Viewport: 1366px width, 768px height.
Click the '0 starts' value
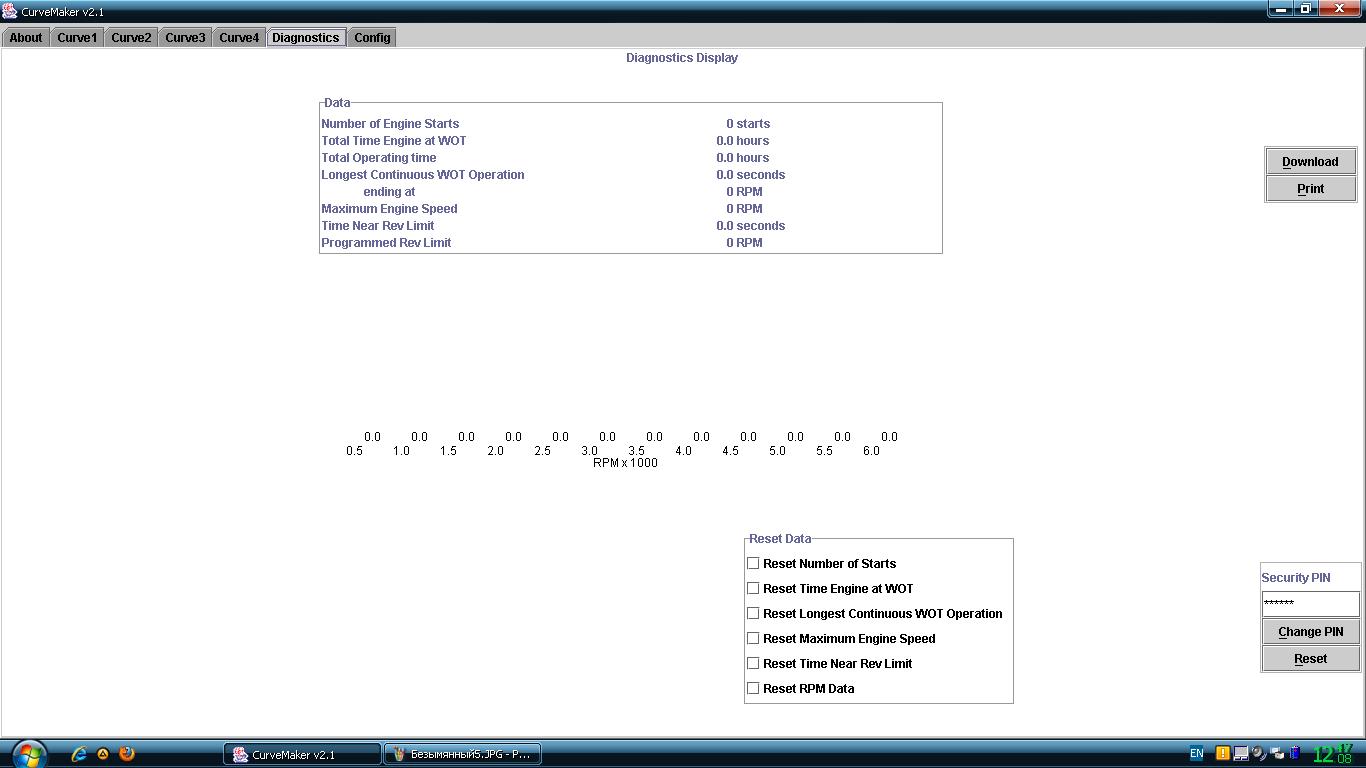click(x=748, y=124)
